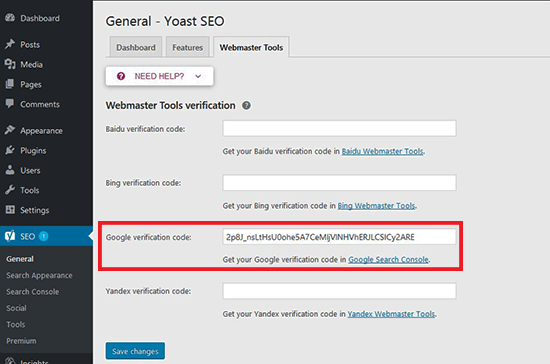Screen dimensions: 550x364
Task: Open the Baidu Webmaster Tools link
Action: (383, 151)
